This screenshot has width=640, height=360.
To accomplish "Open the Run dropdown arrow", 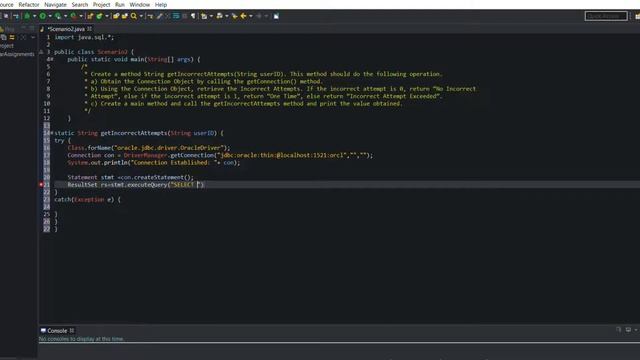I will [x=50, y=16].
